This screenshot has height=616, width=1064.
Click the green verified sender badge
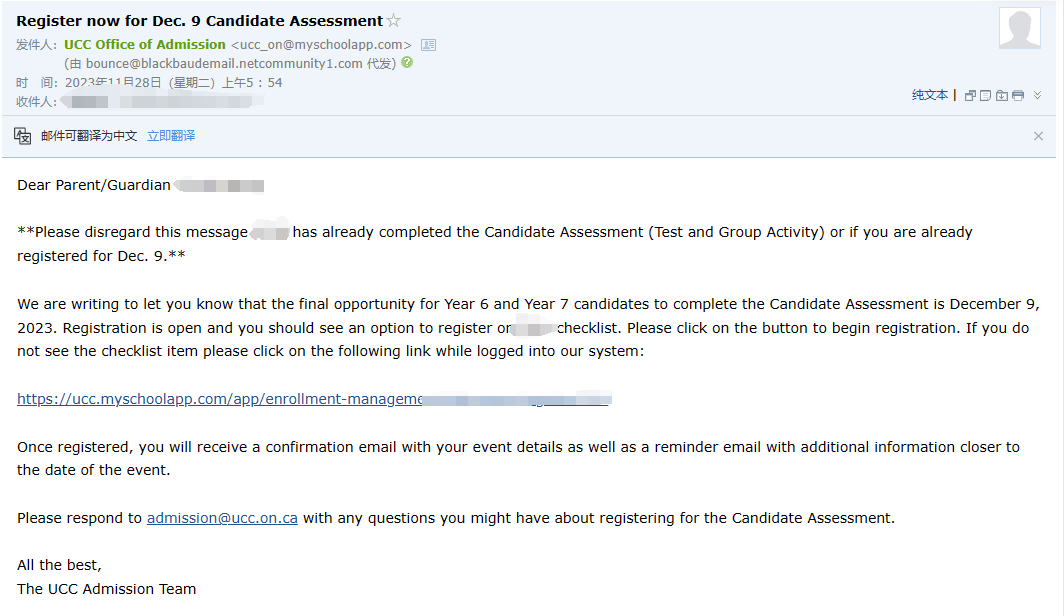point(407,62)
